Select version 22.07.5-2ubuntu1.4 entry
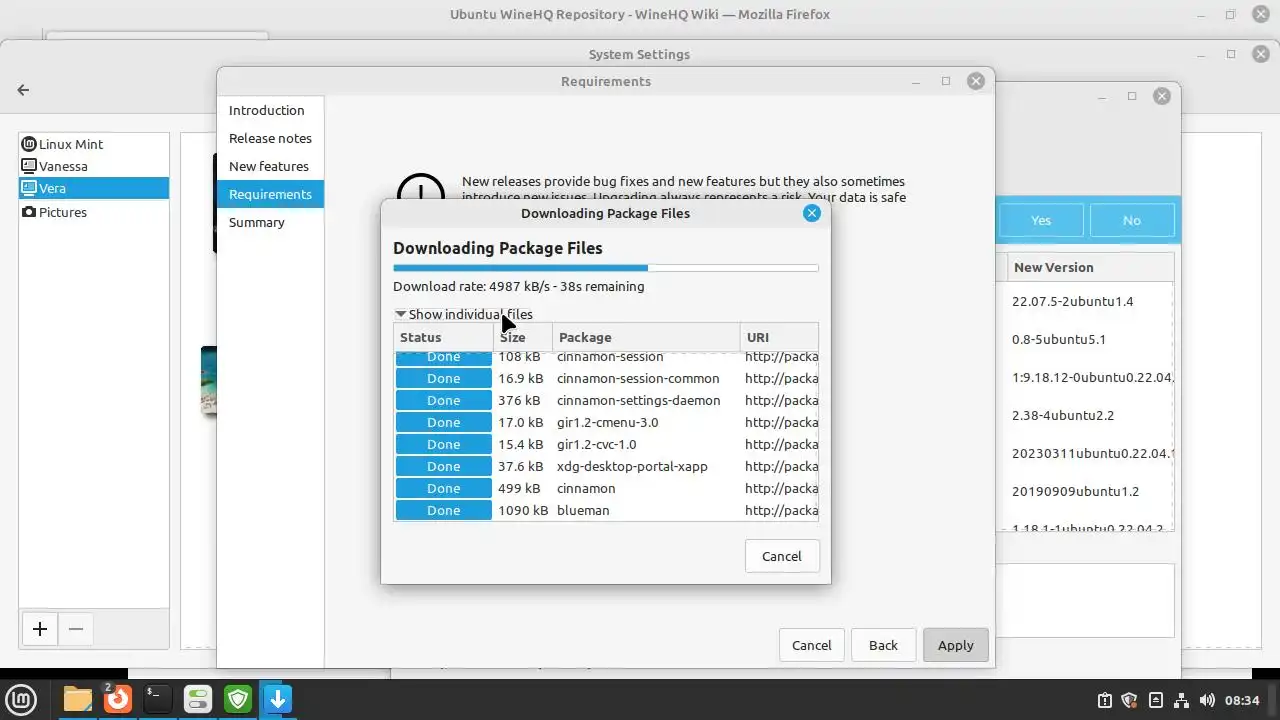 click(1072, 301)
